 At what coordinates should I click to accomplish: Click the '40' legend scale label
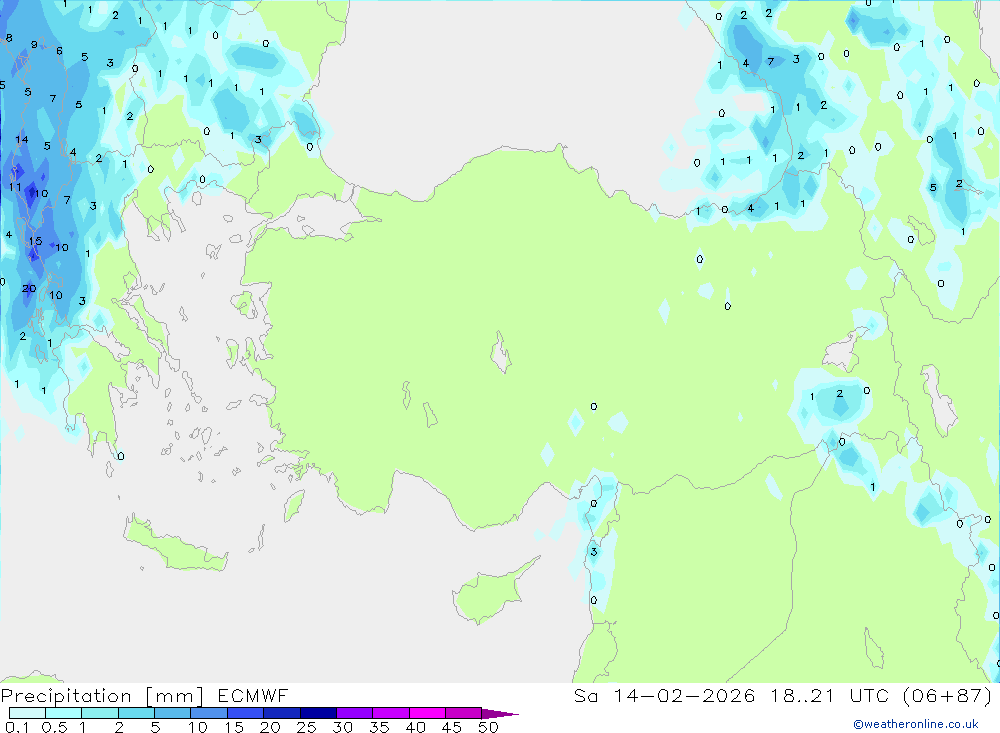415,727
